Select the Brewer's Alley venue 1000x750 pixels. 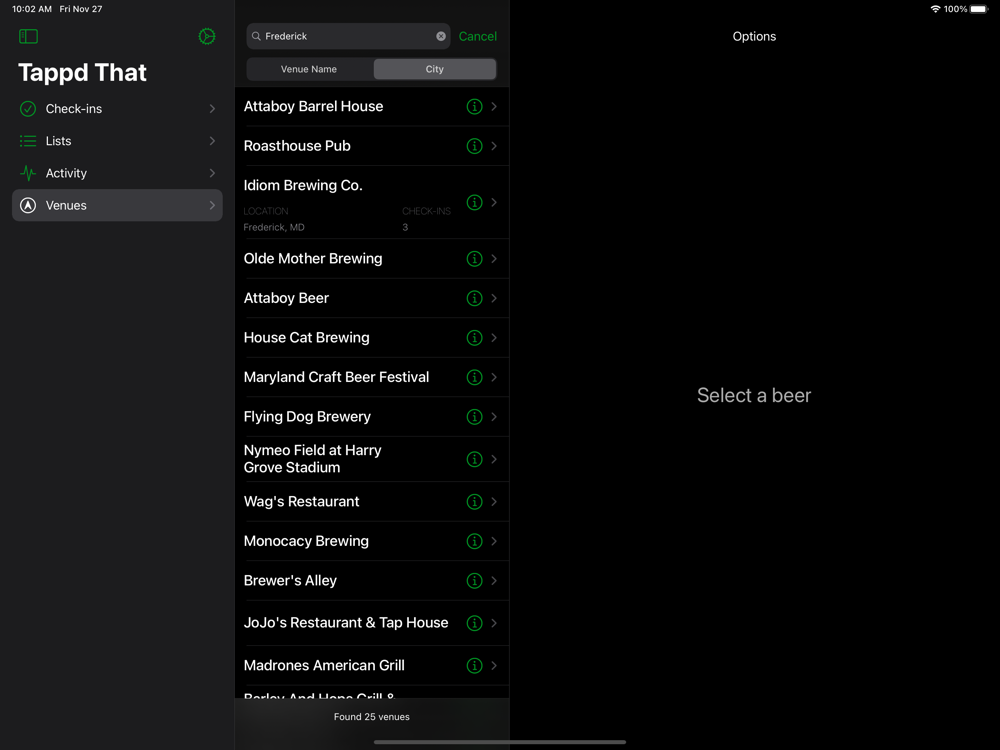click(372, 580)
